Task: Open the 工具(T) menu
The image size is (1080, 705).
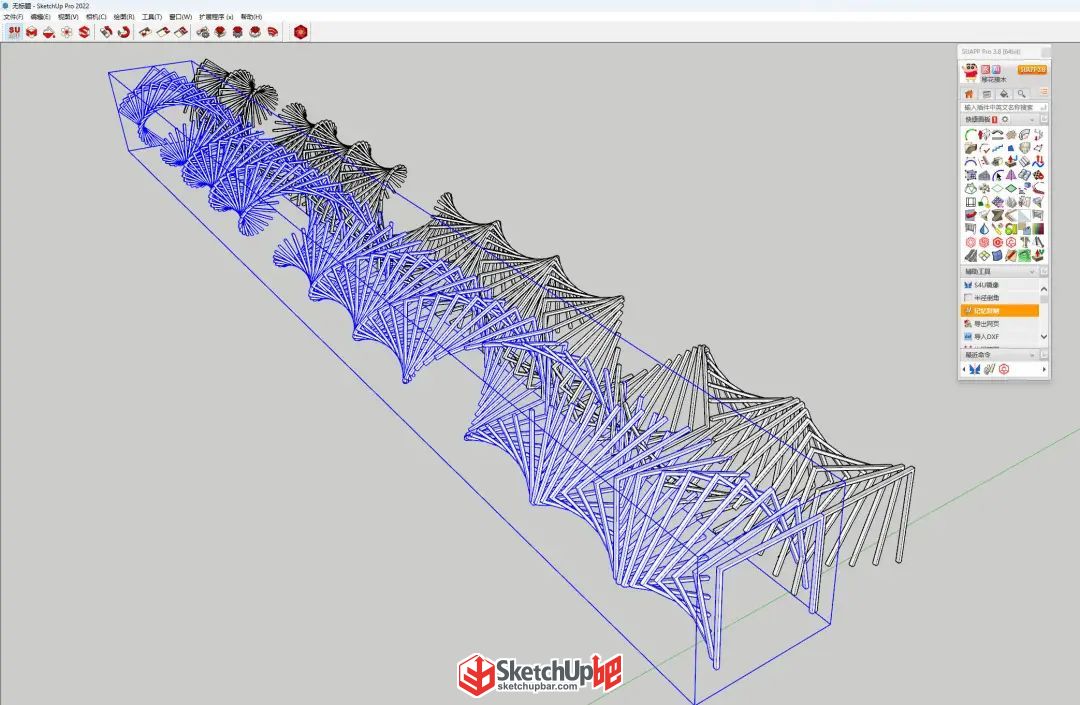Action: pos(152,17)
